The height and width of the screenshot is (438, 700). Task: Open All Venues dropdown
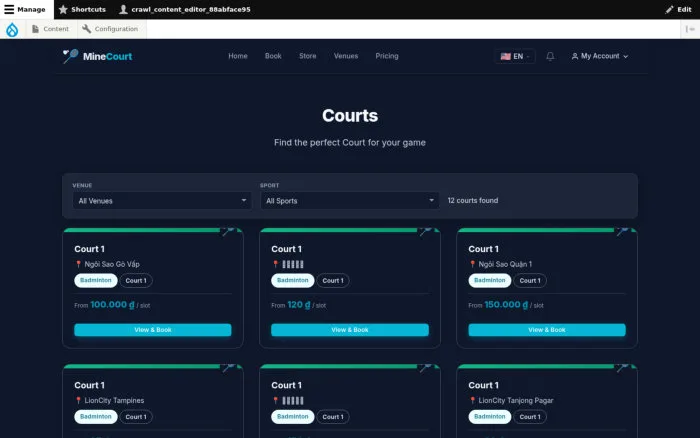(162, 201)
